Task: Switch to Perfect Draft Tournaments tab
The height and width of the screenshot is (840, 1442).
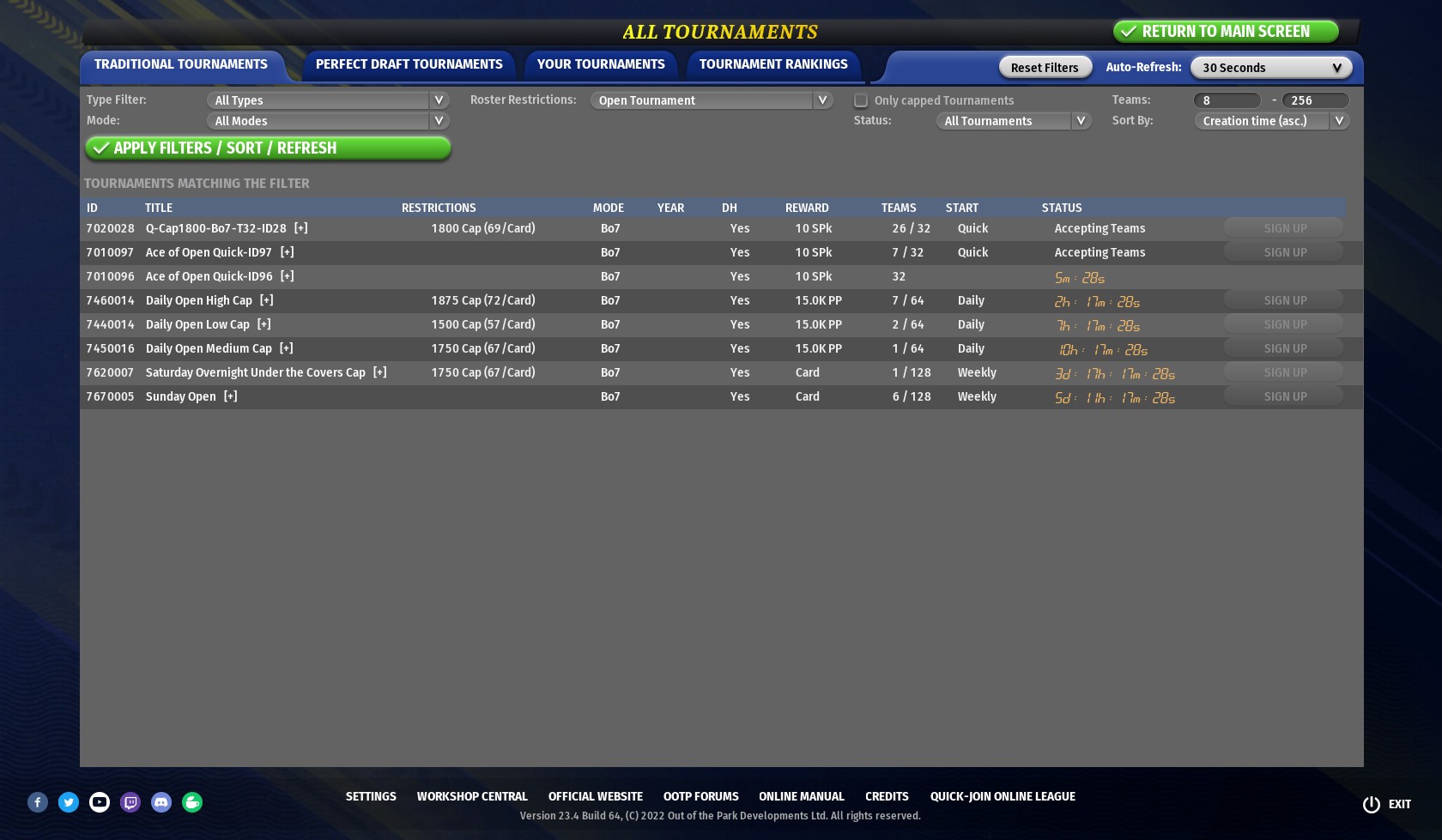Action: pyautogui.click(x=409, y=64)
